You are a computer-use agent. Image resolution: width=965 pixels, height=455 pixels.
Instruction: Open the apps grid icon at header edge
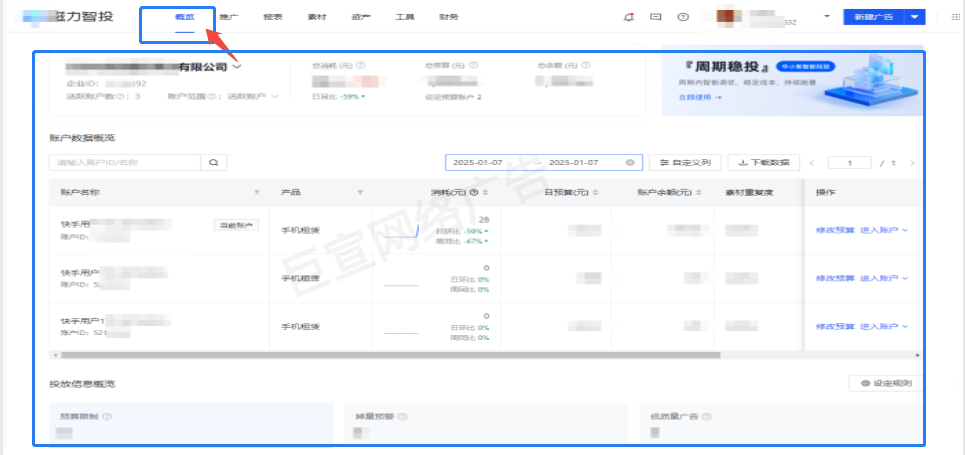point(955,17)
